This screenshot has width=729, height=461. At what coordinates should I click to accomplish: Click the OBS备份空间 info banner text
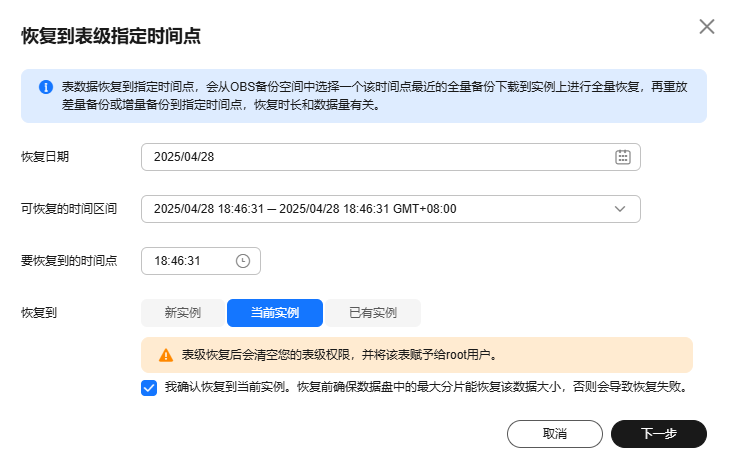[374, 96]
